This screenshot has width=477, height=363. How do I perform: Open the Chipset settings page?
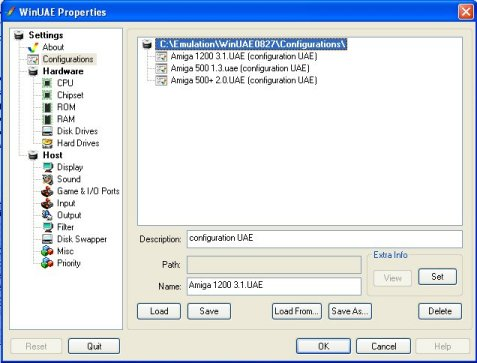(x=70, y=95)
